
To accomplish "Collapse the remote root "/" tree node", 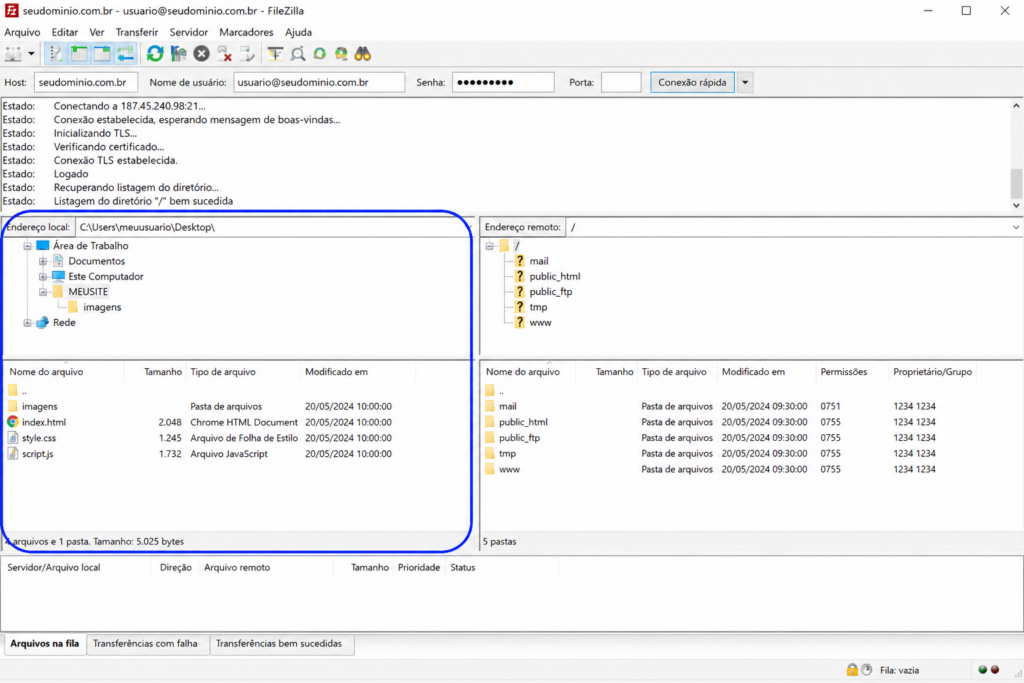I will click(x=489, y=246).
